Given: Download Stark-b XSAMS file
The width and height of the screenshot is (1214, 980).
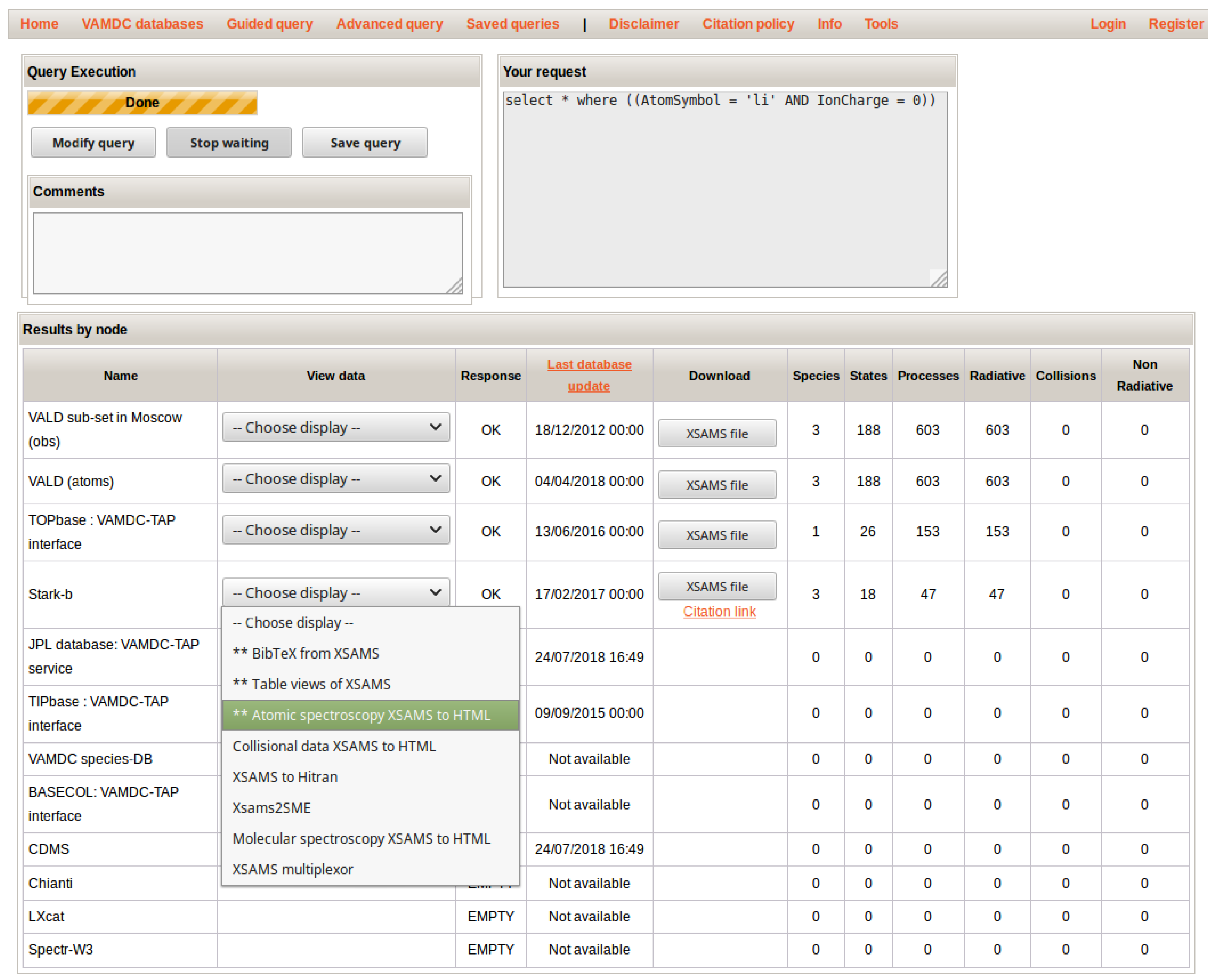Looking at the screenshot, I should pyautogui.click(x=717, y=587).
